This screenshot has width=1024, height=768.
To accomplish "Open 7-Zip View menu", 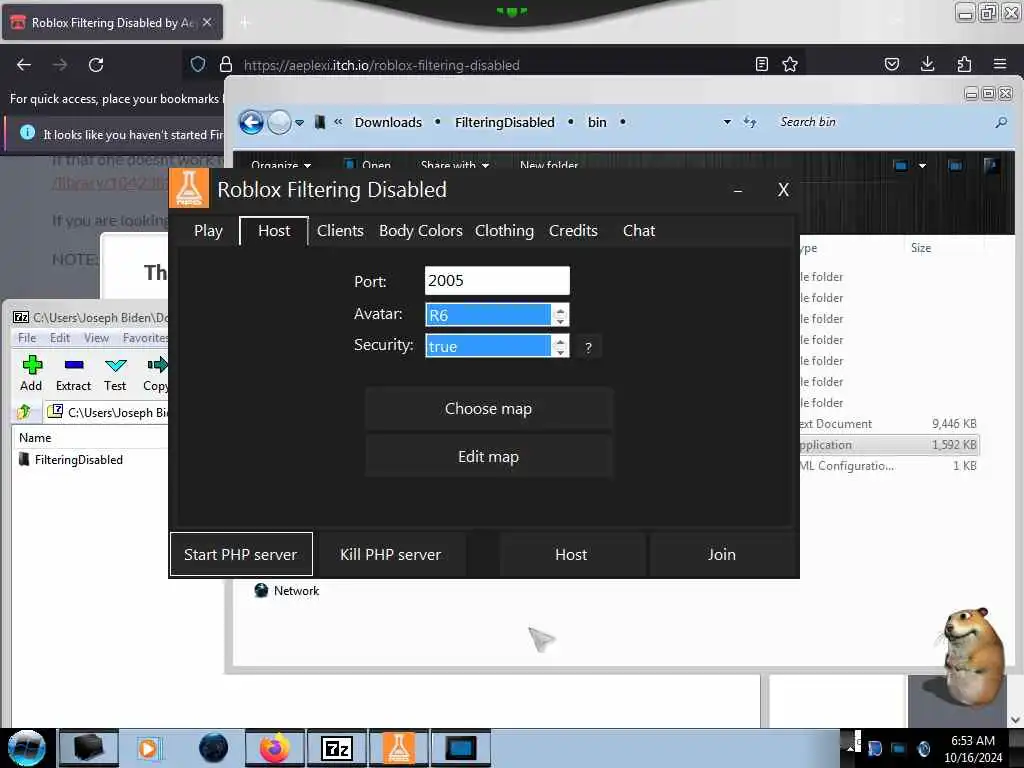I will [x=96, y=338].
